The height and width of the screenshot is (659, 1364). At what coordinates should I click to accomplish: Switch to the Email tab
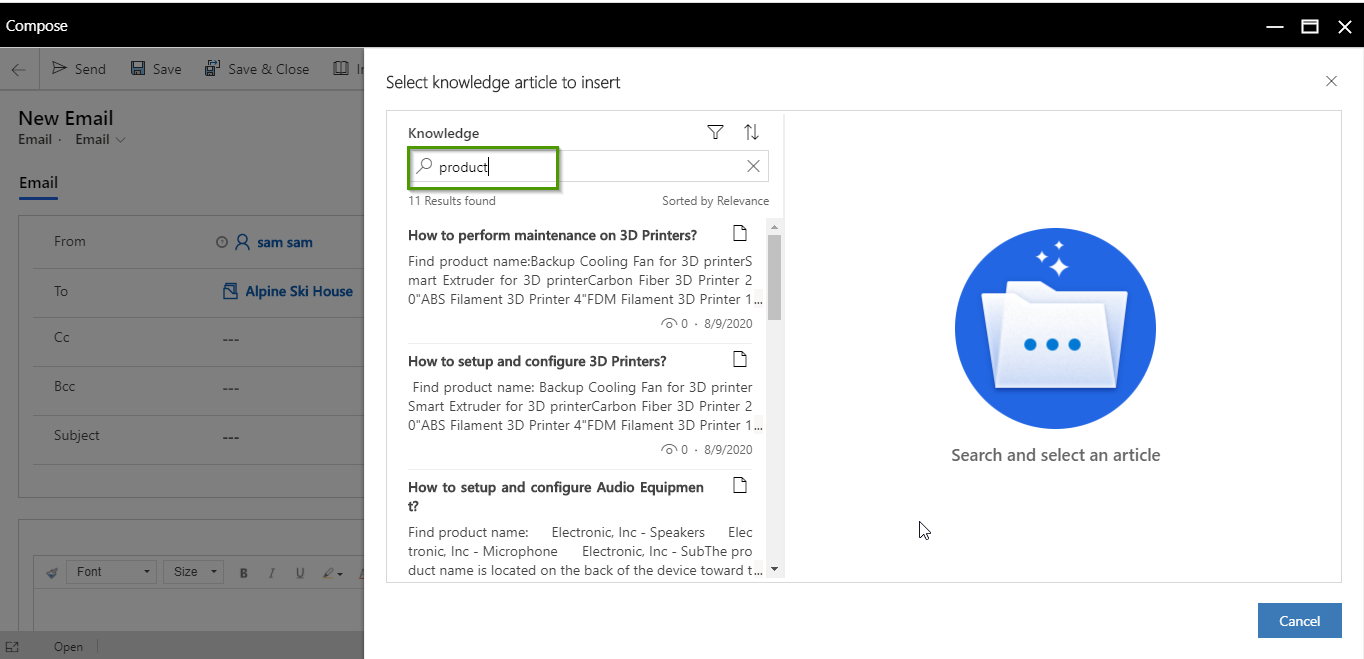coord(38,183)
